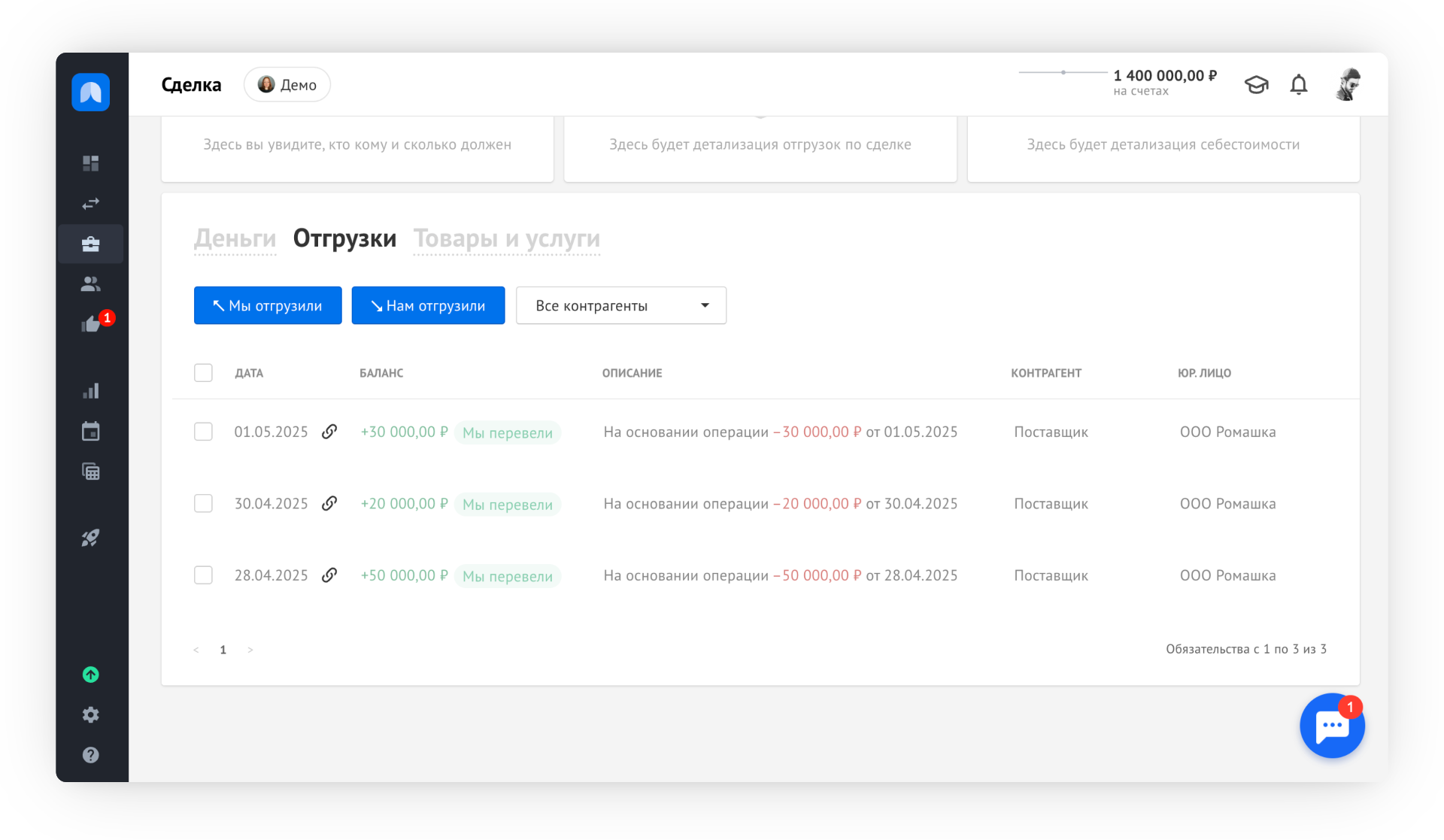This screenshot has width=1444, height=840.
Task: Open the chat support bubble
Action: tap(1332, 726)
